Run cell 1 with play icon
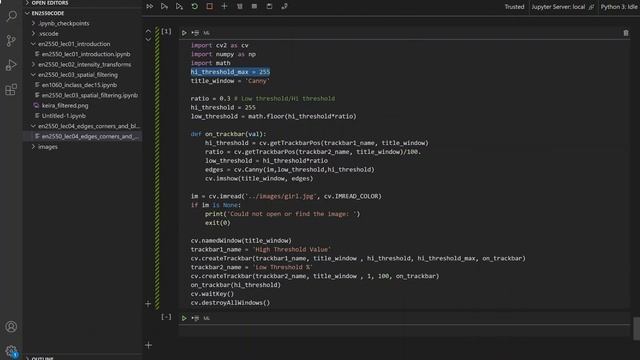The width and height of the screenshot is (640, 360). point(184,33)
